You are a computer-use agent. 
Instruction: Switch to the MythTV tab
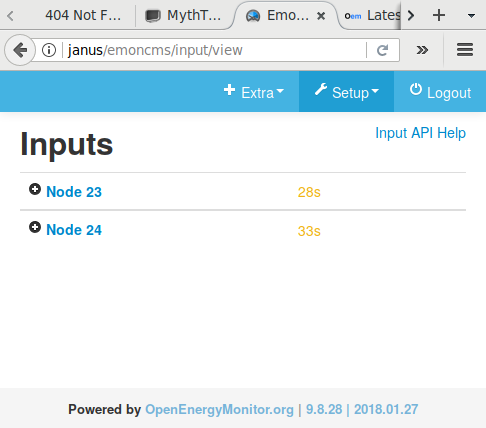coord(183,15)
